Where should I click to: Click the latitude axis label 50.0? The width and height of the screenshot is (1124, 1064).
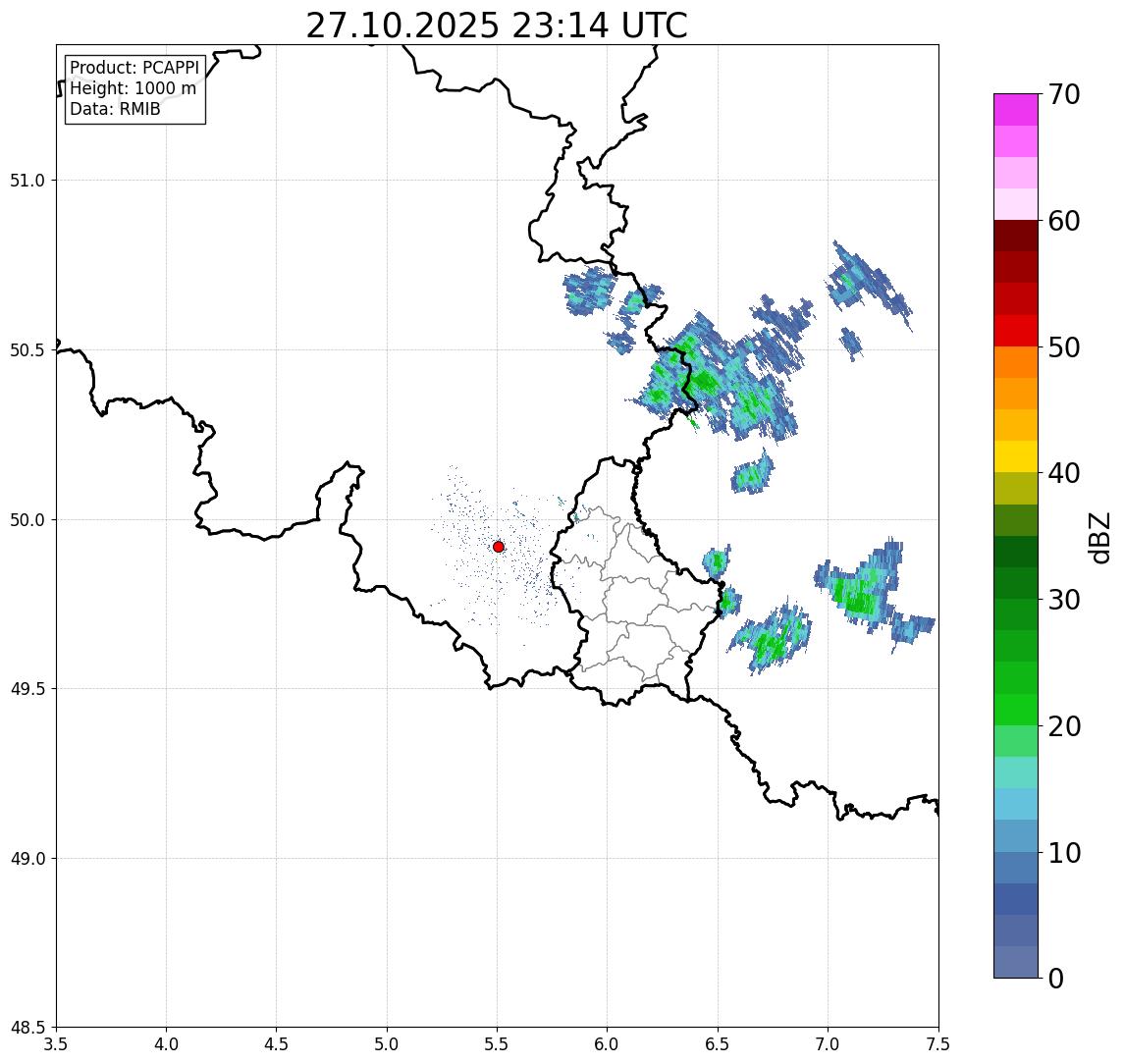tap(27, 520)
